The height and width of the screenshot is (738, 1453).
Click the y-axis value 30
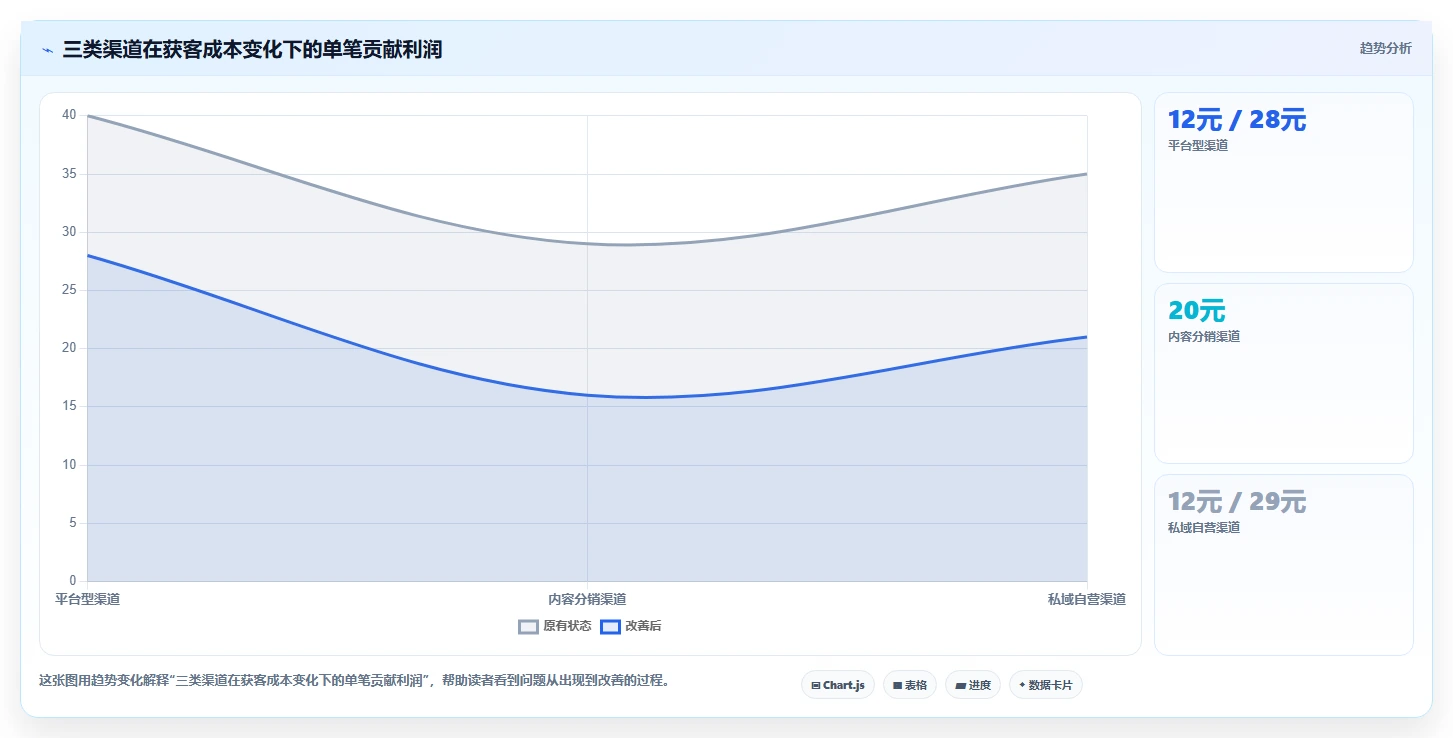point(69,232)
